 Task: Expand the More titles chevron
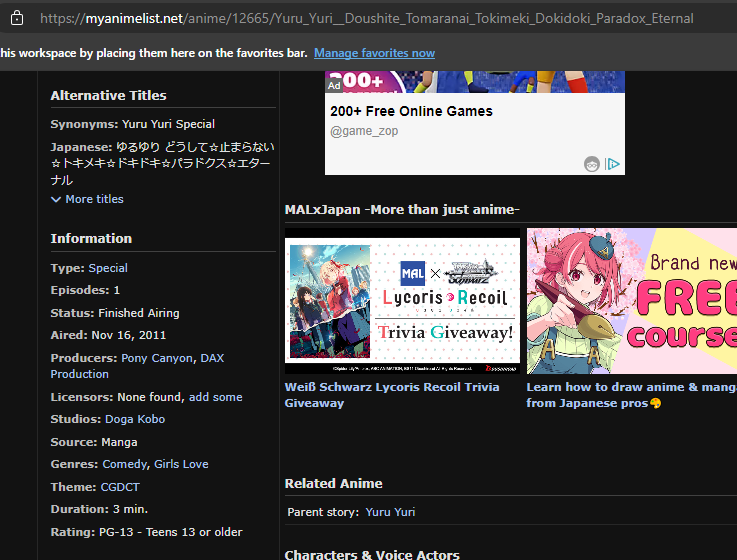(x=56, y=199)
